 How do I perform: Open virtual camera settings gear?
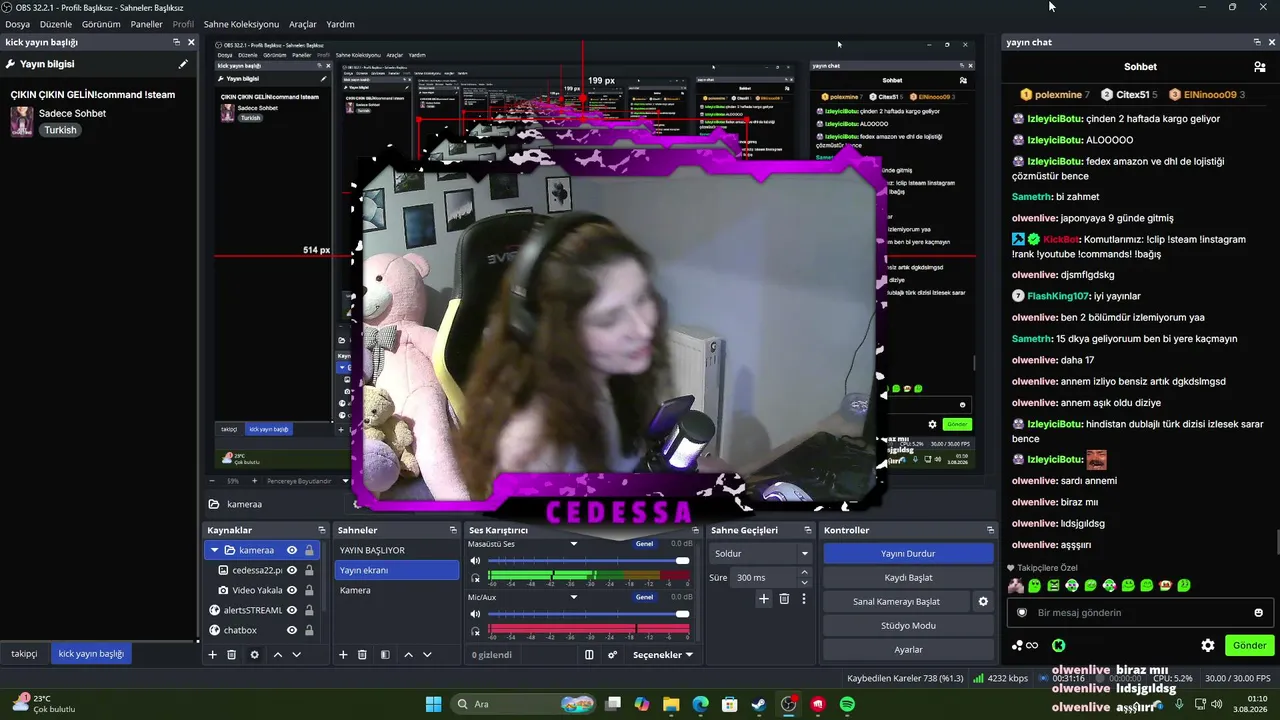click(983, 602)
